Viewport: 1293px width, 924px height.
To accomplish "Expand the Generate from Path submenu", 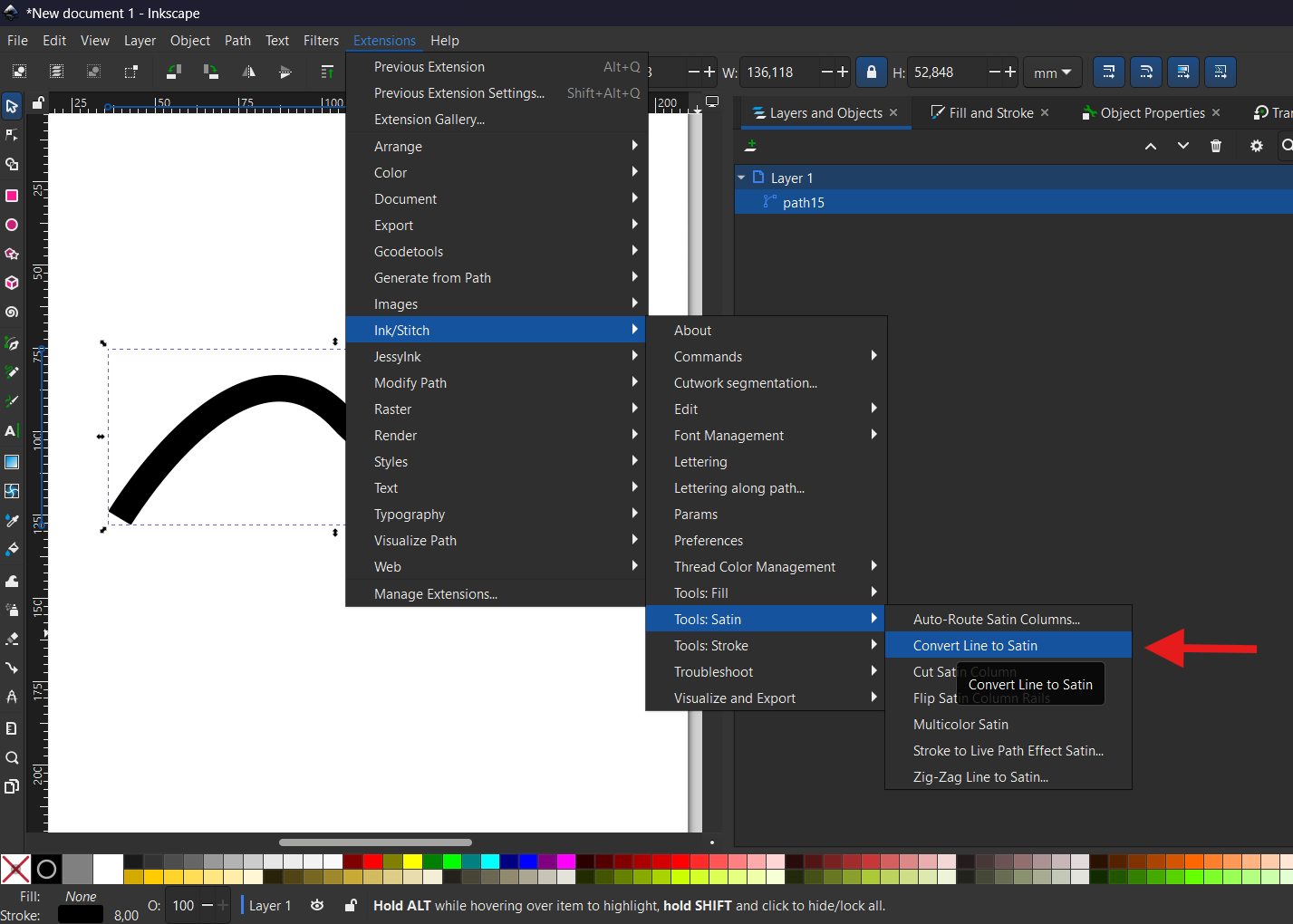I will (497, 278).
